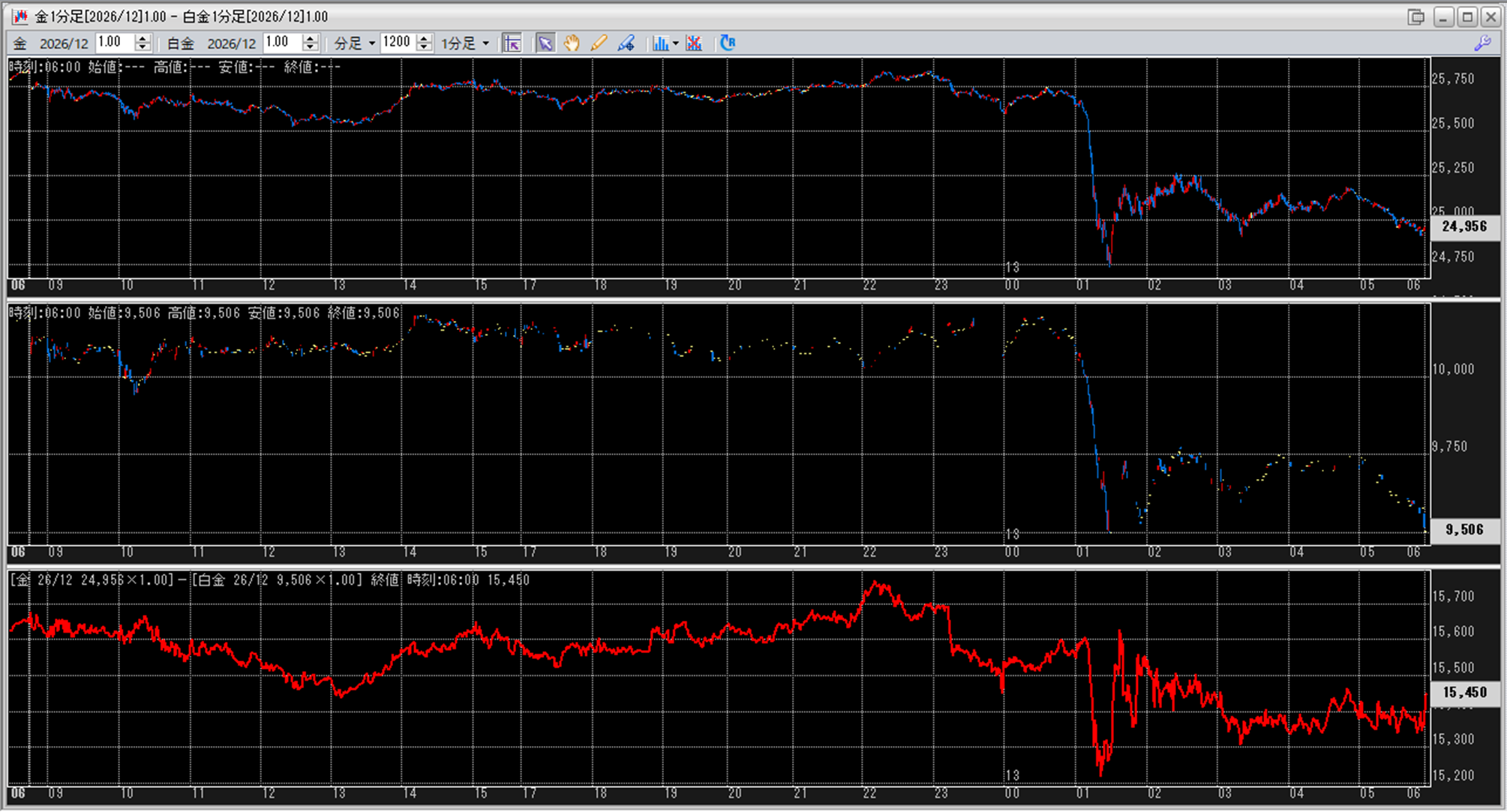This screenshot has height=812, width=1507.
Task: Click the 金 2026/12 contract label
Action: tap(63, 43)
